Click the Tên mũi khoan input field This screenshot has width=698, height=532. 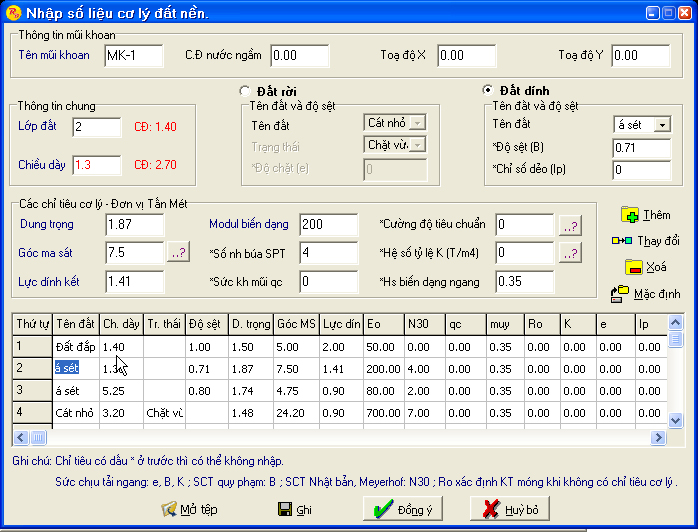134,56
